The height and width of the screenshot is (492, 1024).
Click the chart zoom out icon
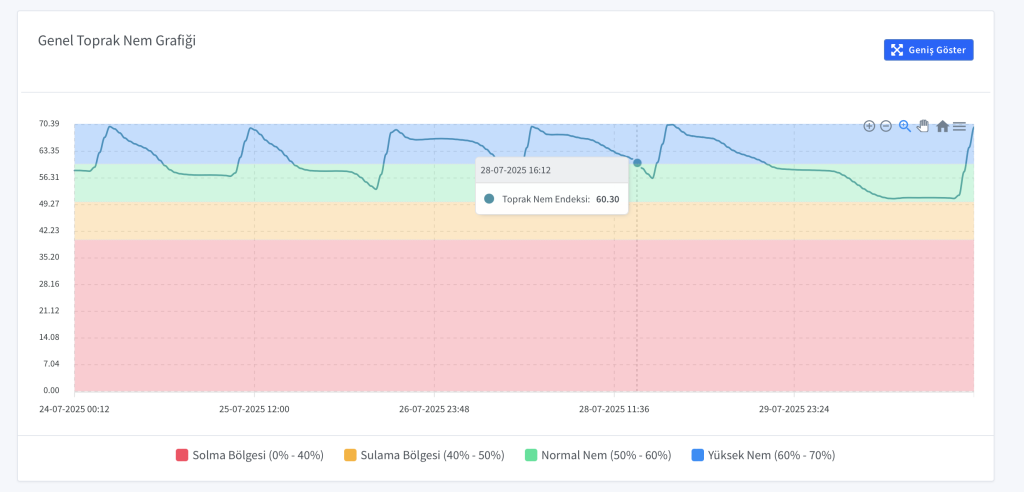886,126
